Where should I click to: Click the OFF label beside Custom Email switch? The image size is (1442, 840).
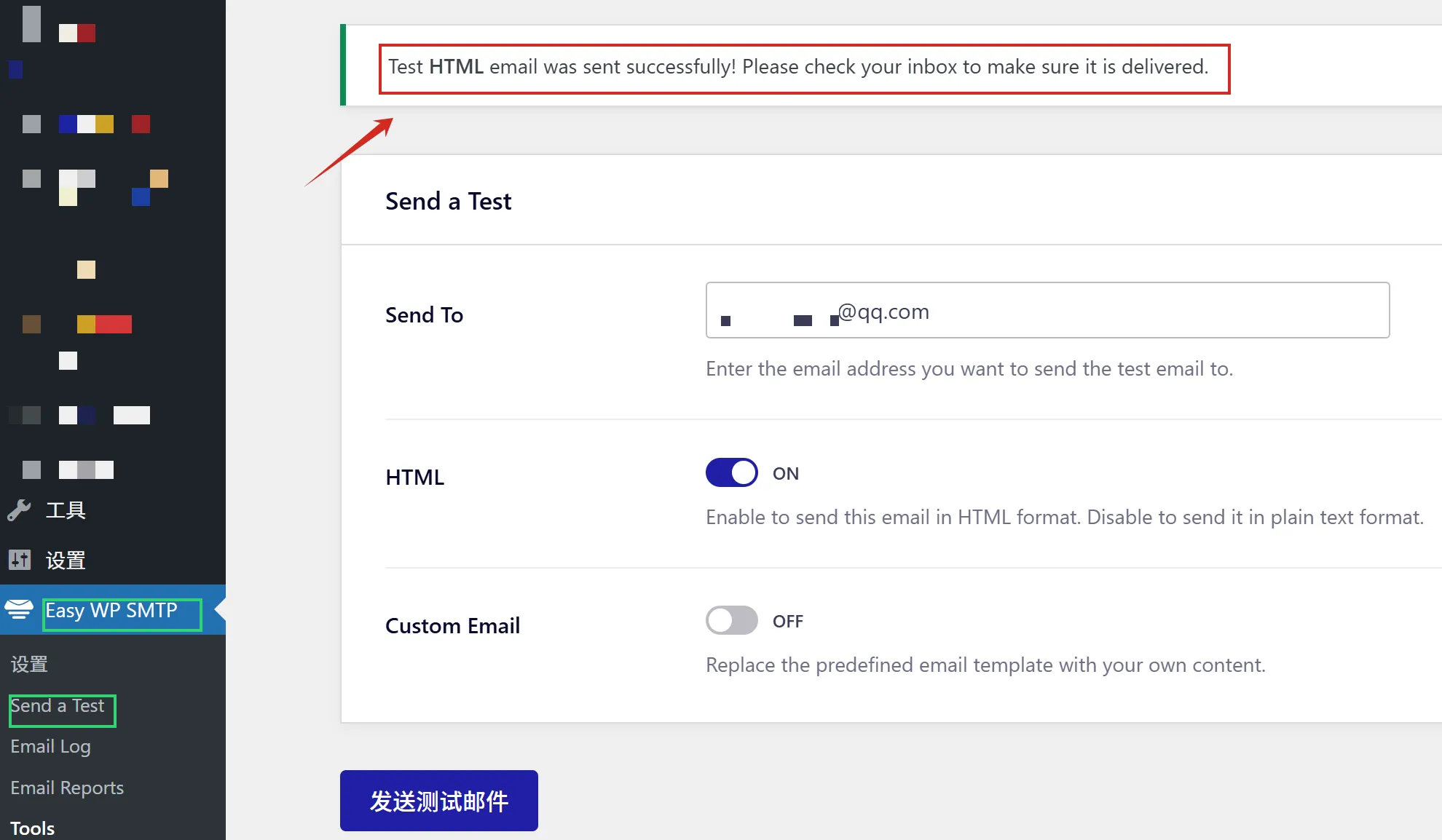point(787,622)
